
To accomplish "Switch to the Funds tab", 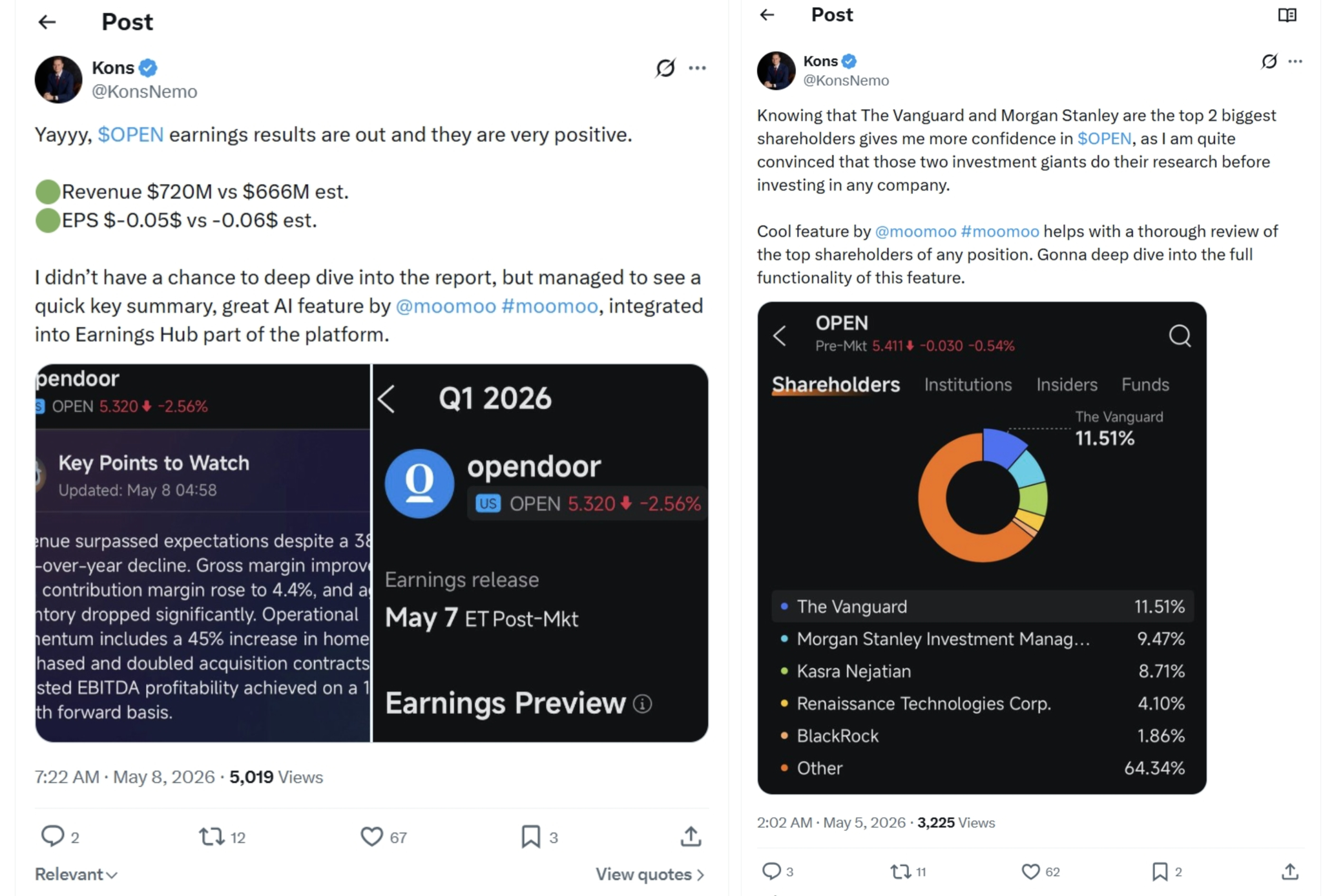I will tap(1145, 384).
